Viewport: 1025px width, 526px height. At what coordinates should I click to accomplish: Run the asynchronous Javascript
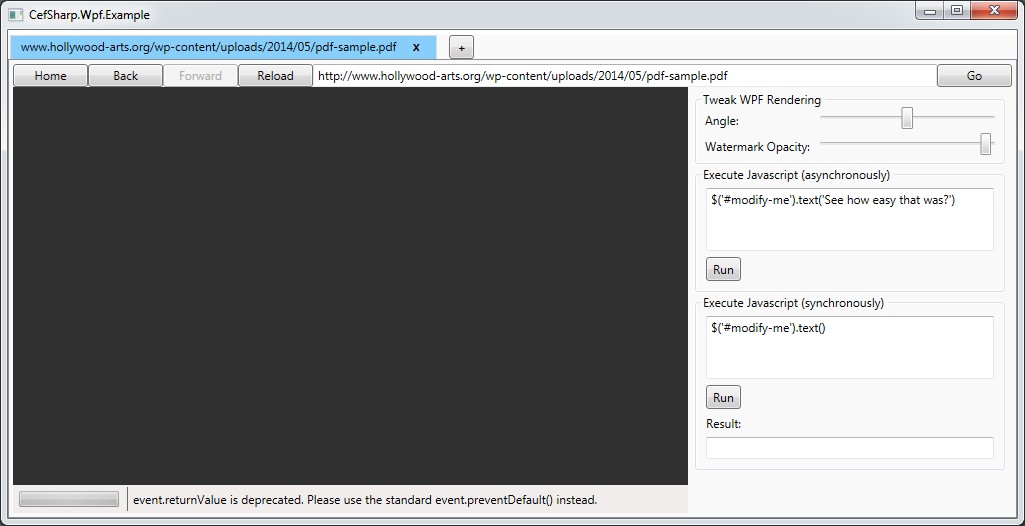pos(723,270)
